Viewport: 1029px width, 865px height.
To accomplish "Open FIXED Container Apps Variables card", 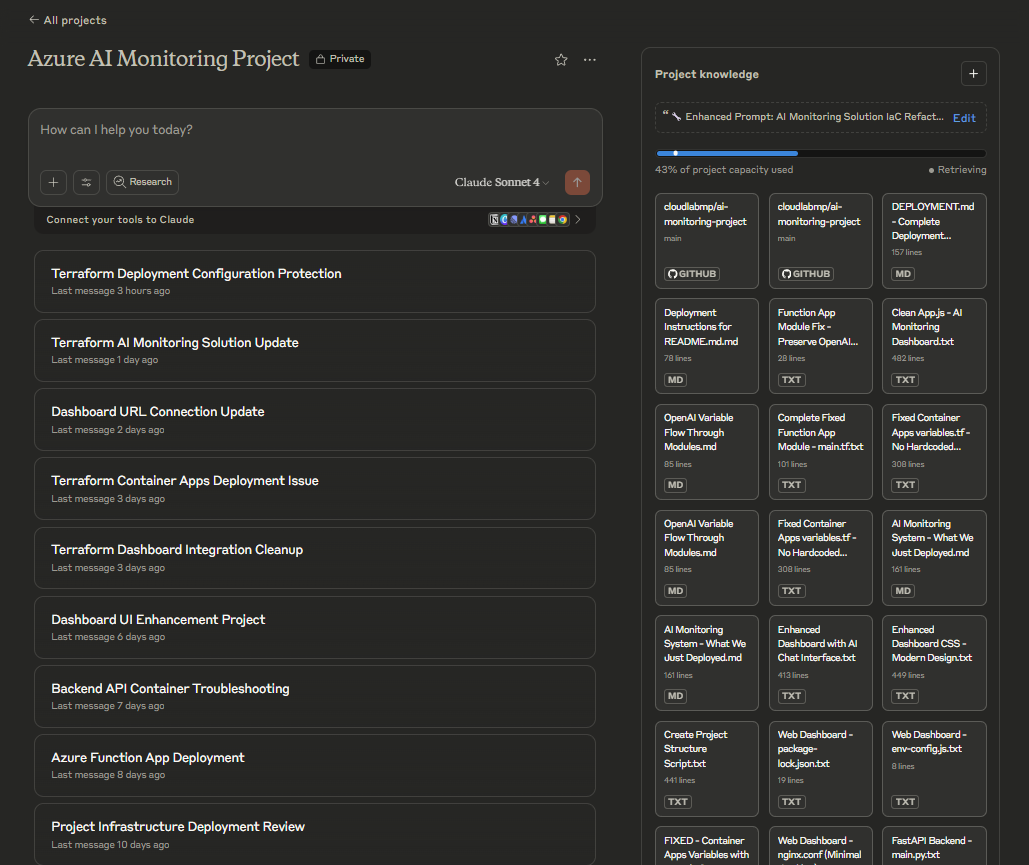I will point(707,847).
